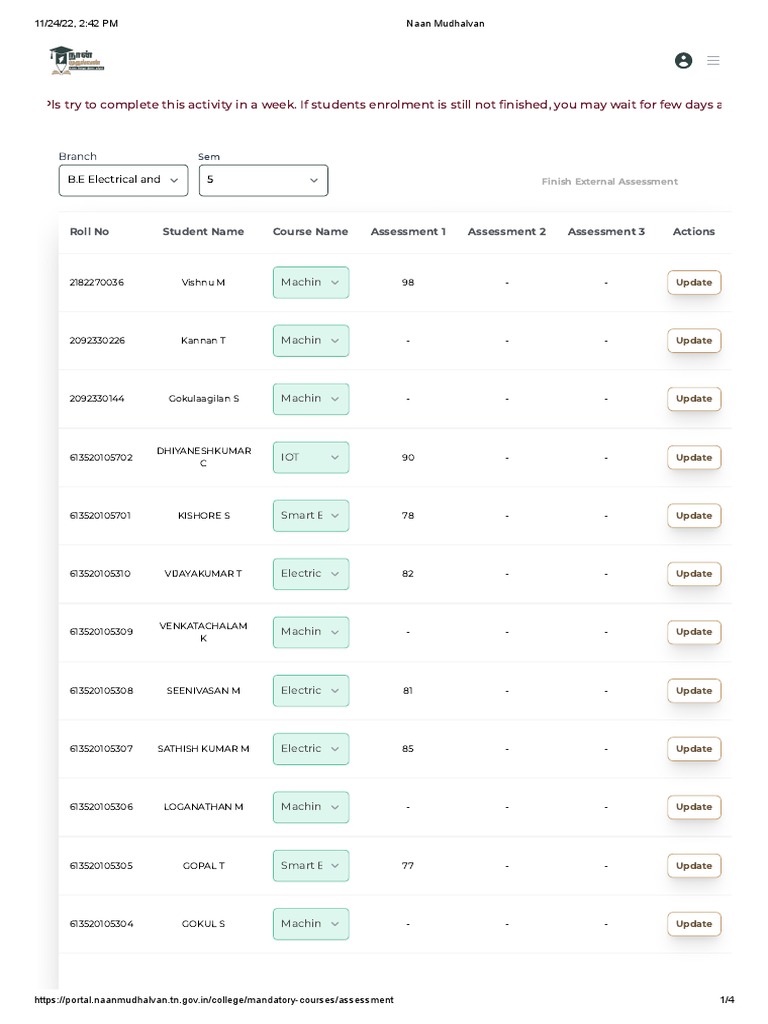Screen dimensions: 768x1024
Task: Click the Naan Mudhalvan logo
Action: pos(76,60)
